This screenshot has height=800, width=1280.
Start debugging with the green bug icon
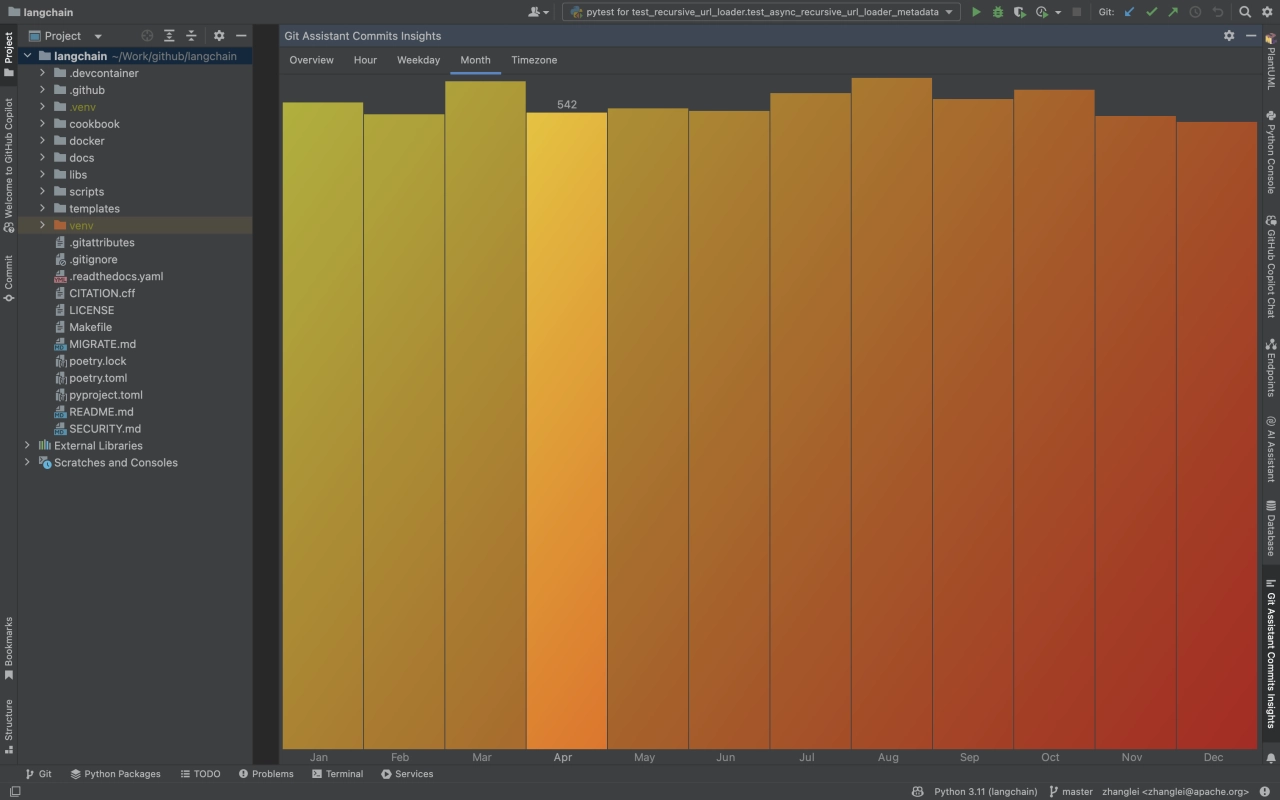tap(998, 12)
